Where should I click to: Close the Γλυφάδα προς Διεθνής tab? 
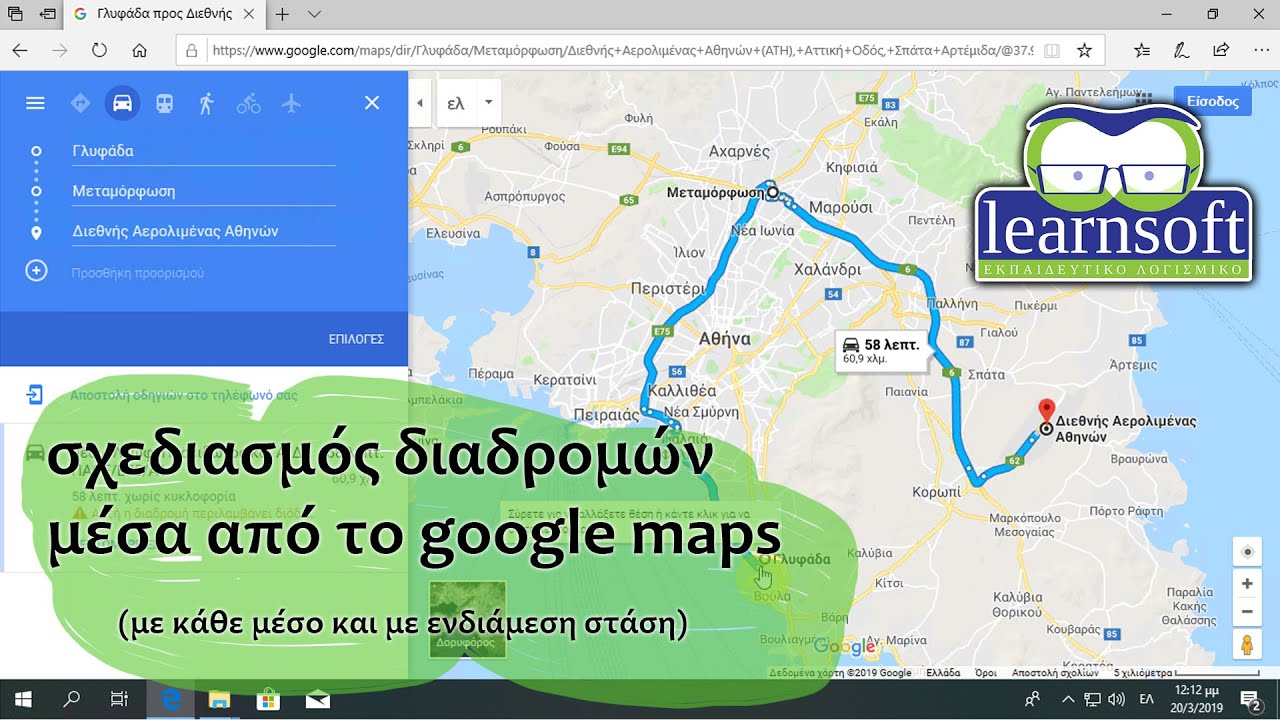tap(249, 14)
